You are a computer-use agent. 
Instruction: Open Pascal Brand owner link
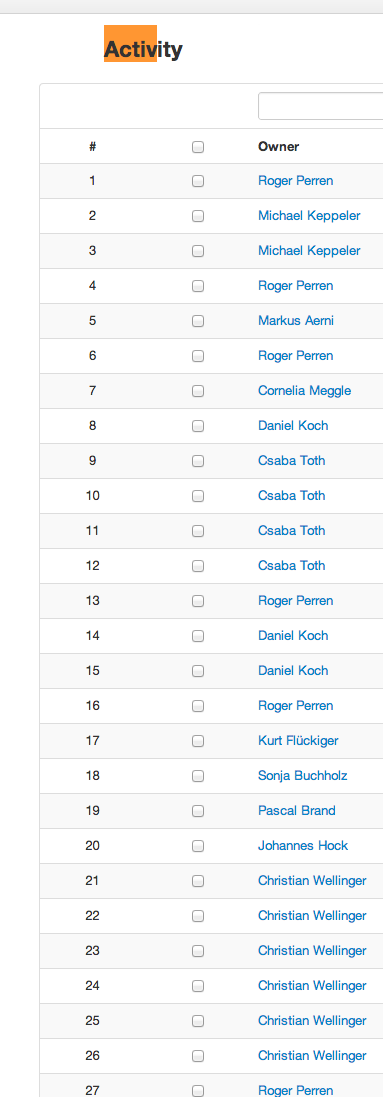click(x=297, y=810)
